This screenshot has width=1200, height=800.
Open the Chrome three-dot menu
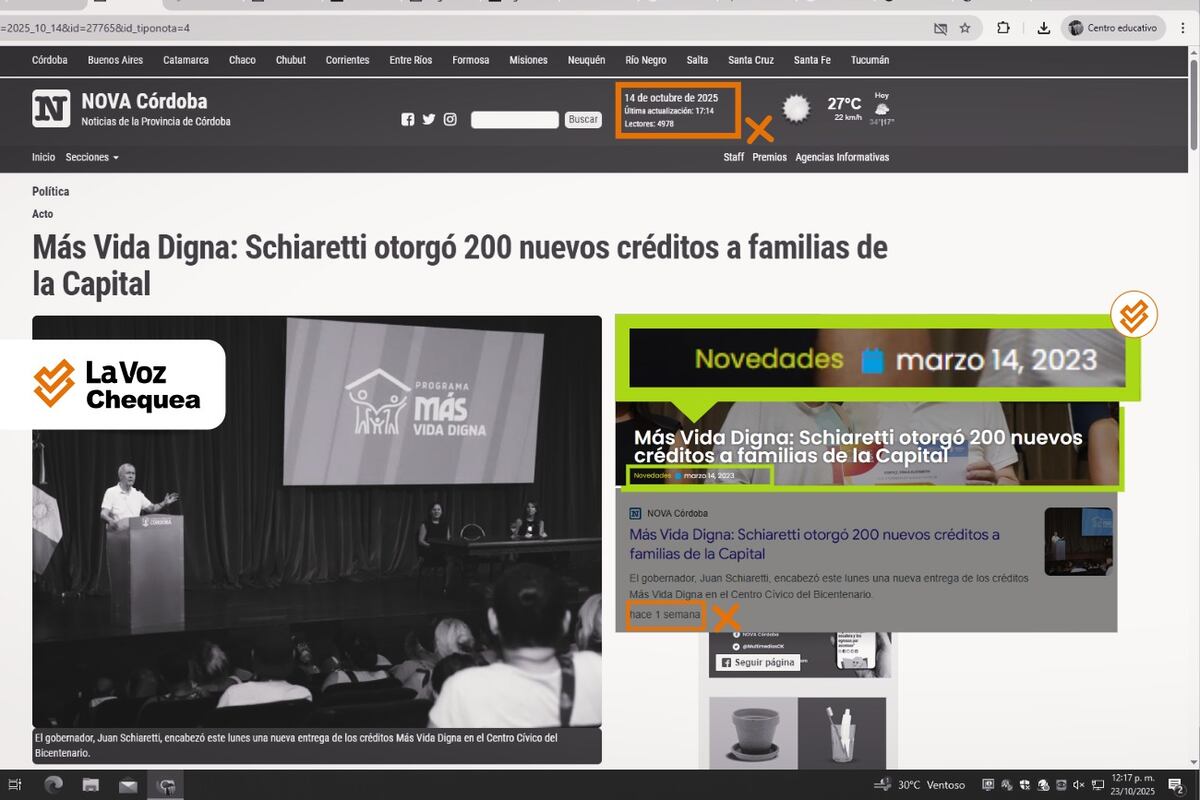click(1181, 28)
